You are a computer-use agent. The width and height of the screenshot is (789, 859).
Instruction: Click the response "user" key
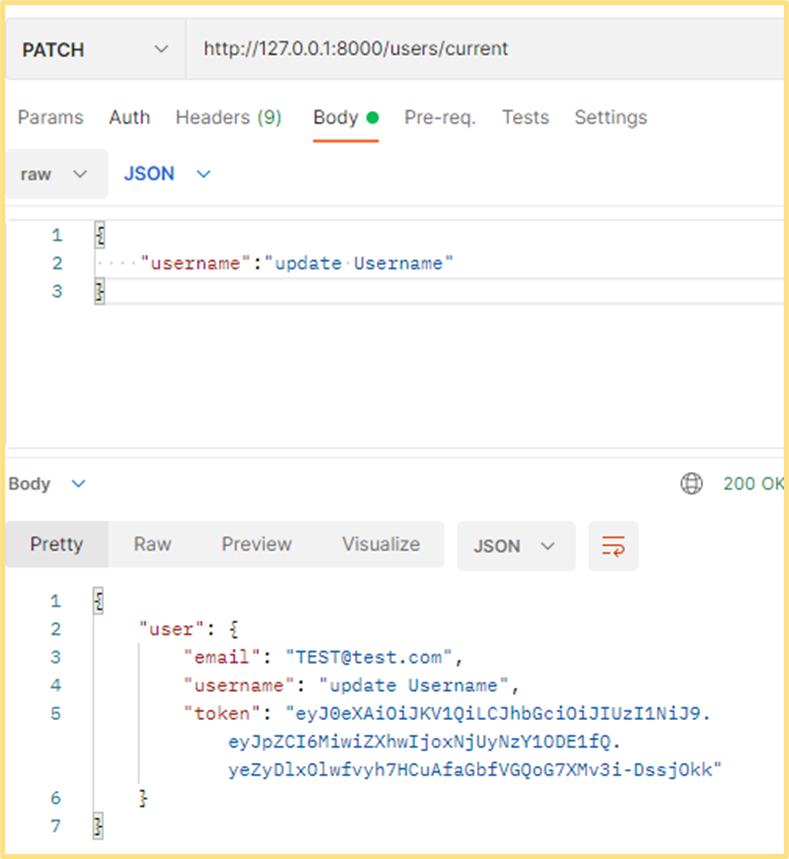(x=172, y=629)
